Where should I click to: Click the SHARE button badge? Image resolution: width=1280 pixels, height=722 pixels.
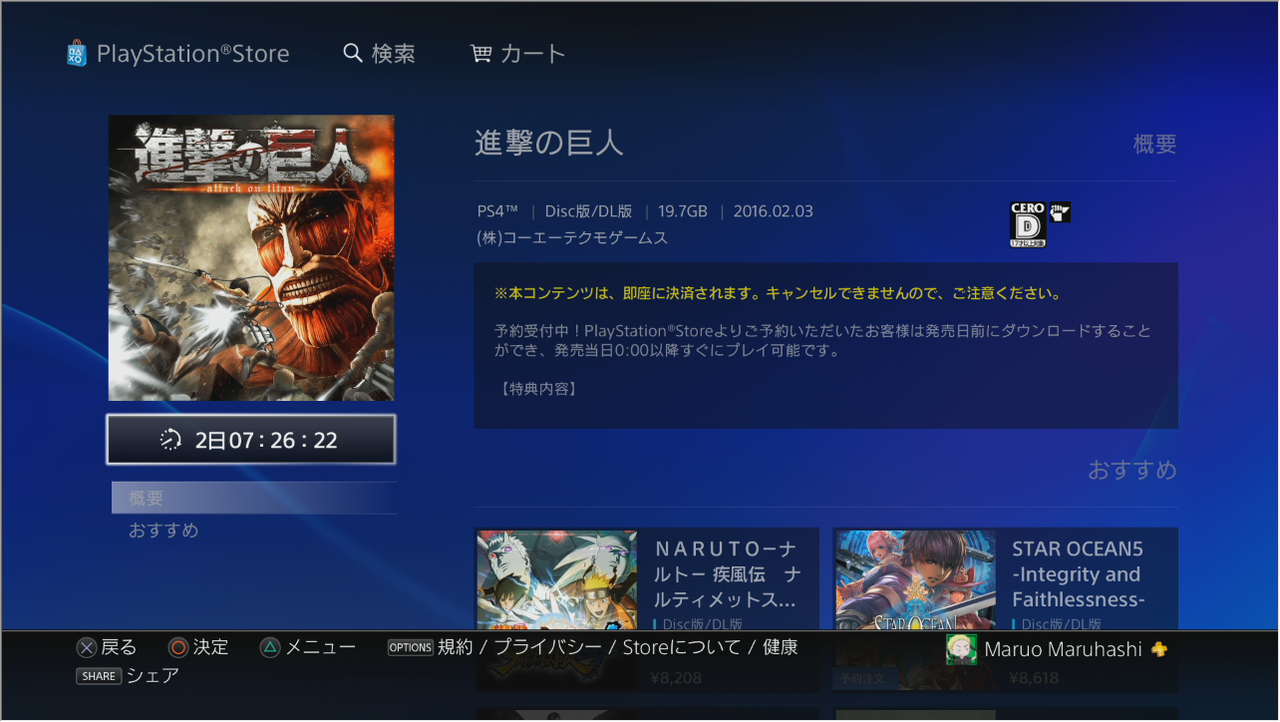99,676
